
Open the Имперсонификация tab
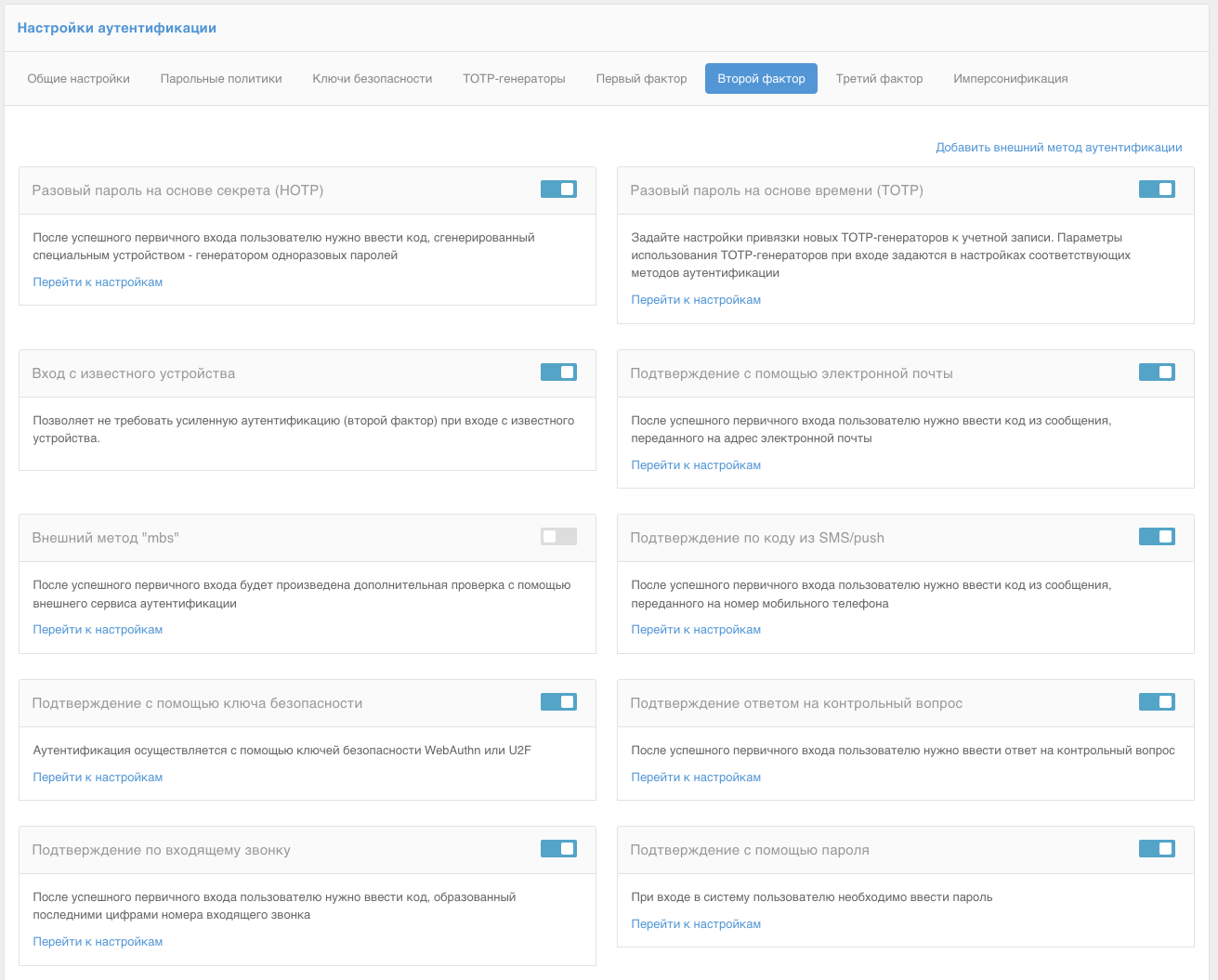tap(1010, 79)
